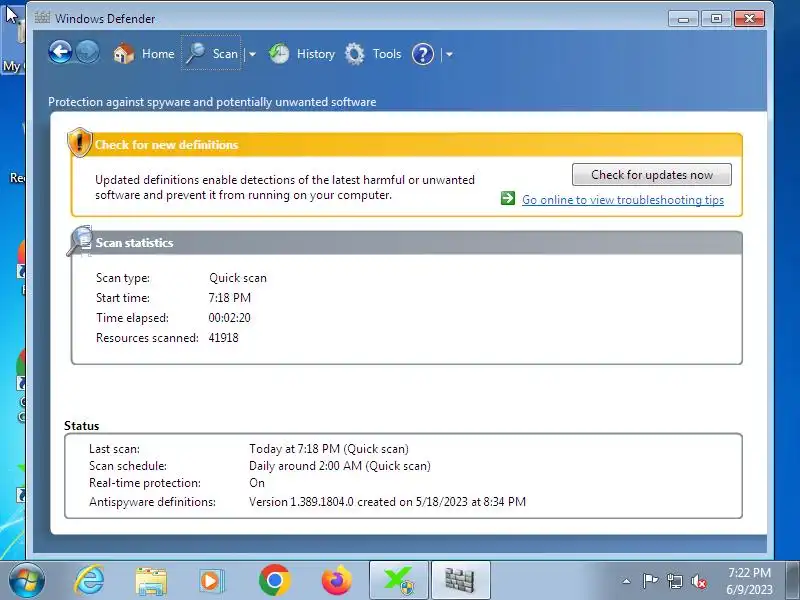Close the Windows Defender window

pyautogui.click(x=749, y=19)
